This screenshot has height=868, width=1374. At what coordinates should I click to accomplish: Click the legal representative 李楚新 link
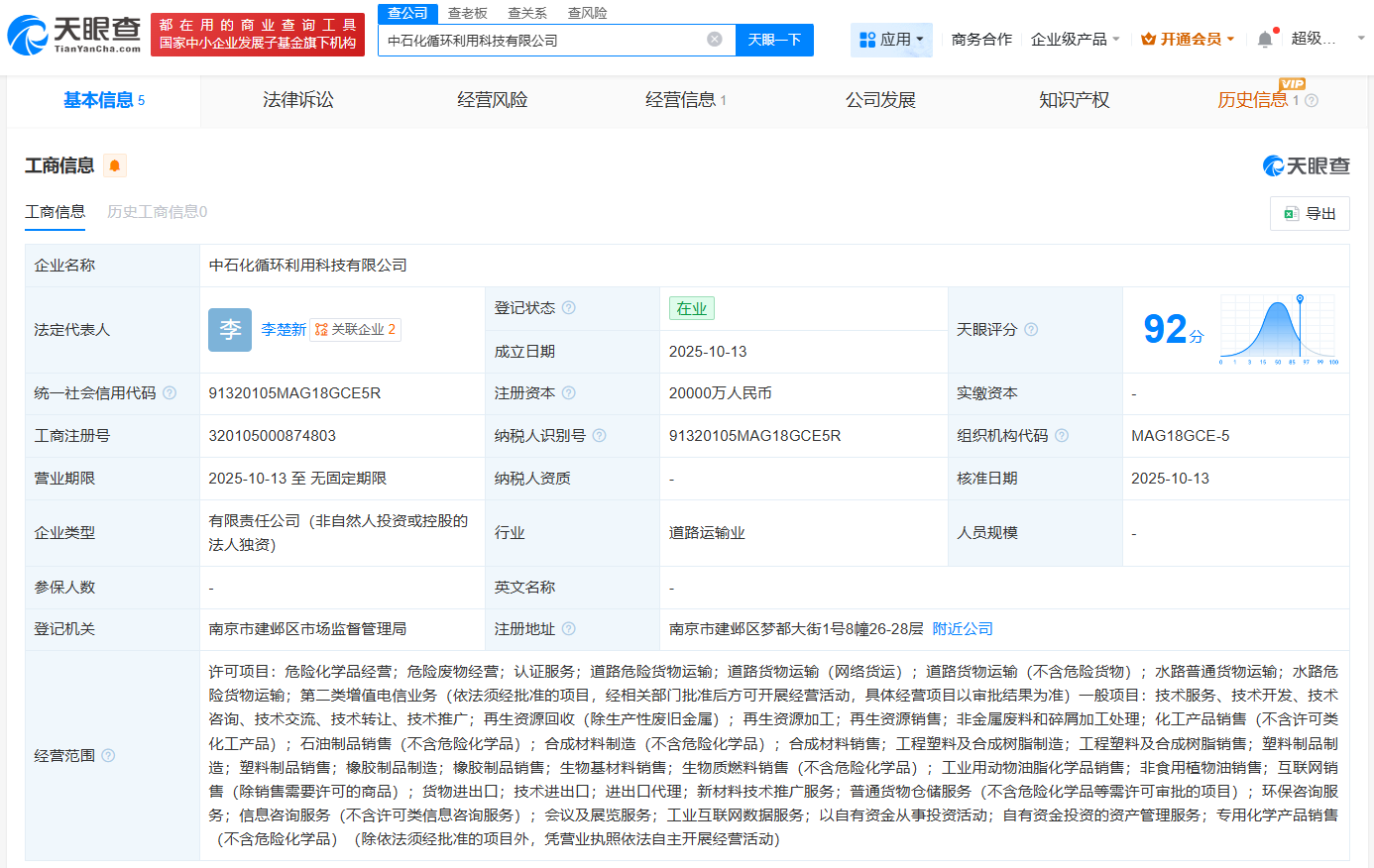(284, 329)
